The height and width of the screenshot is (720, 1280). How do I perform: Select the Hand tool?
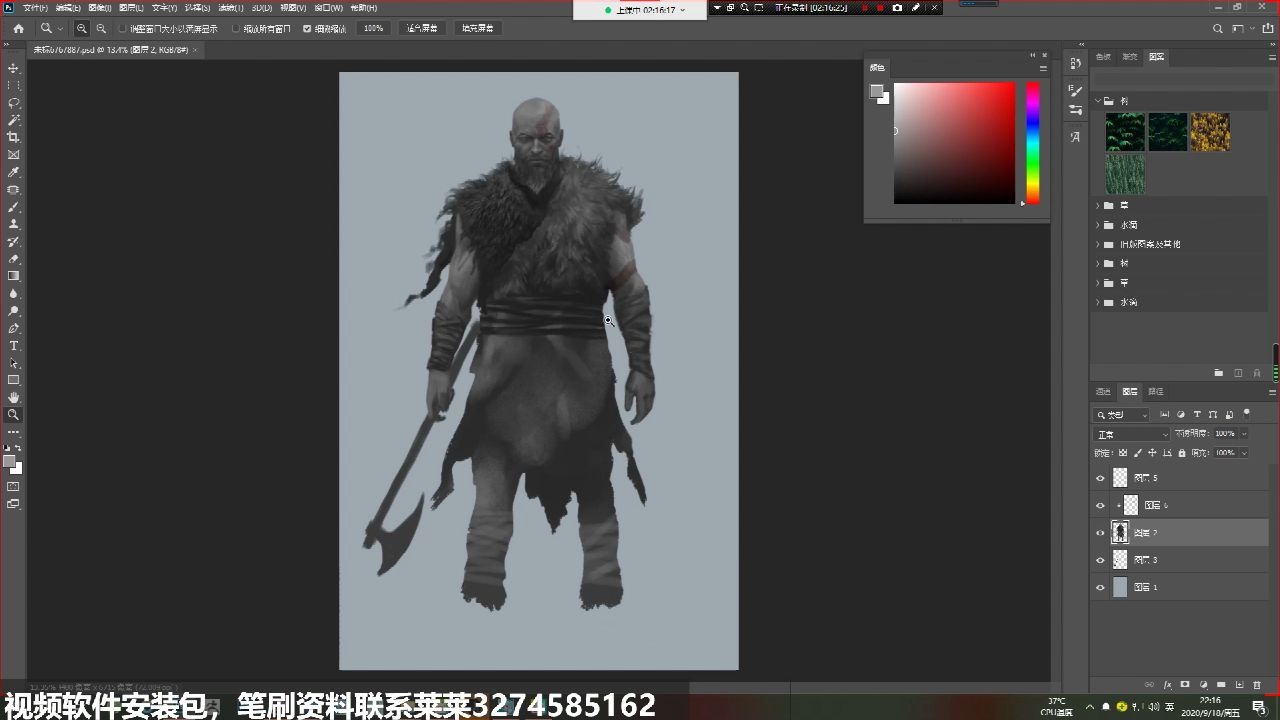(x=13, y=398)
